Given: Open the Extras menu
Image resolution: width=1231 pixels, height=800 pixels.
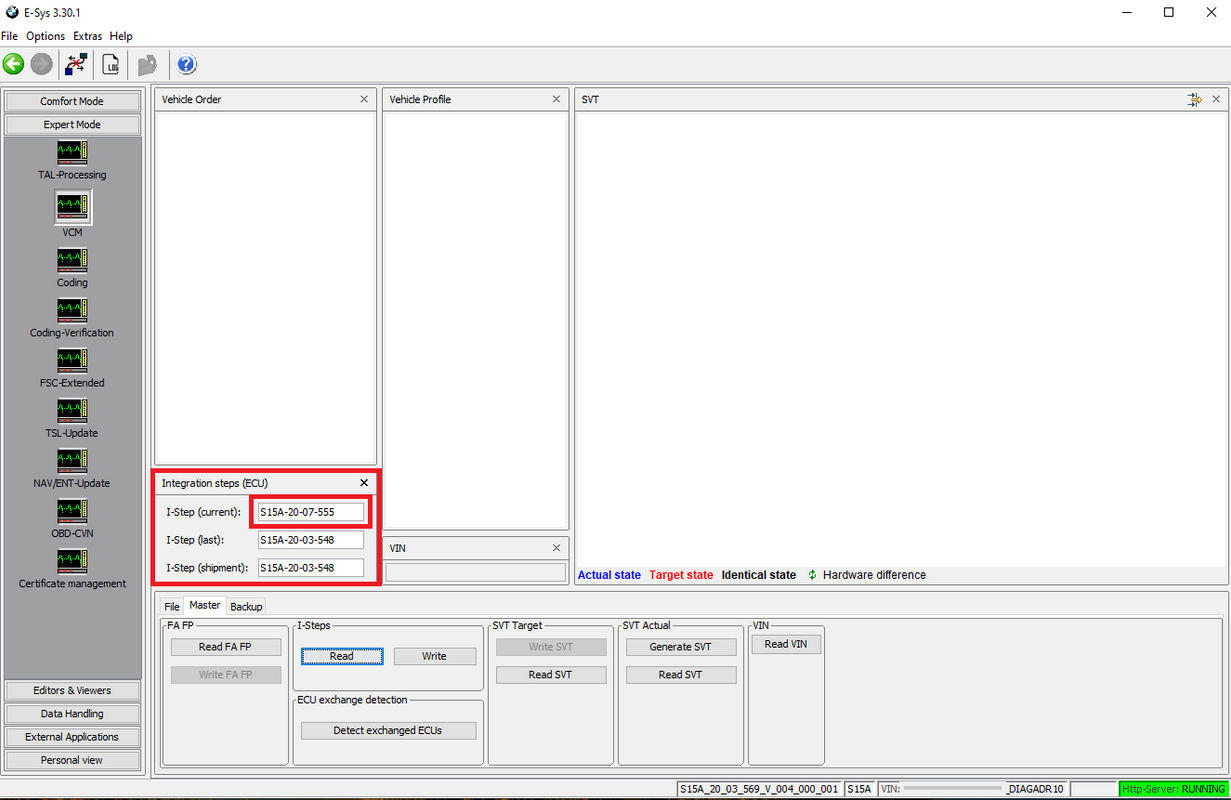Looking at the screenshot, I should pyautogui.click(x=87, y=36).
